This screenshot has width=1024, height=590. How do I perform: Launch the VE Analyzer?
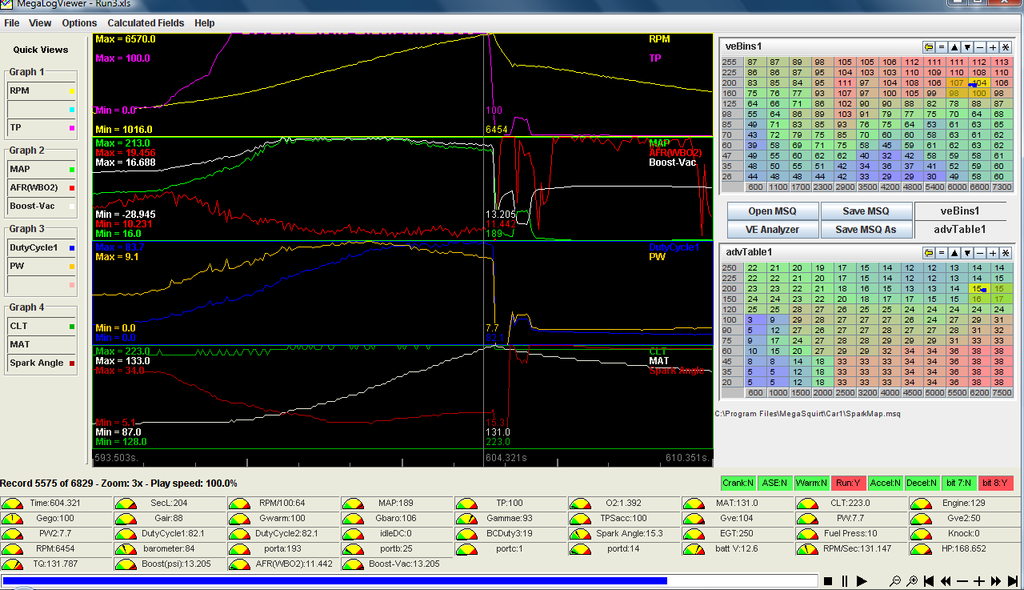[772, 229]
